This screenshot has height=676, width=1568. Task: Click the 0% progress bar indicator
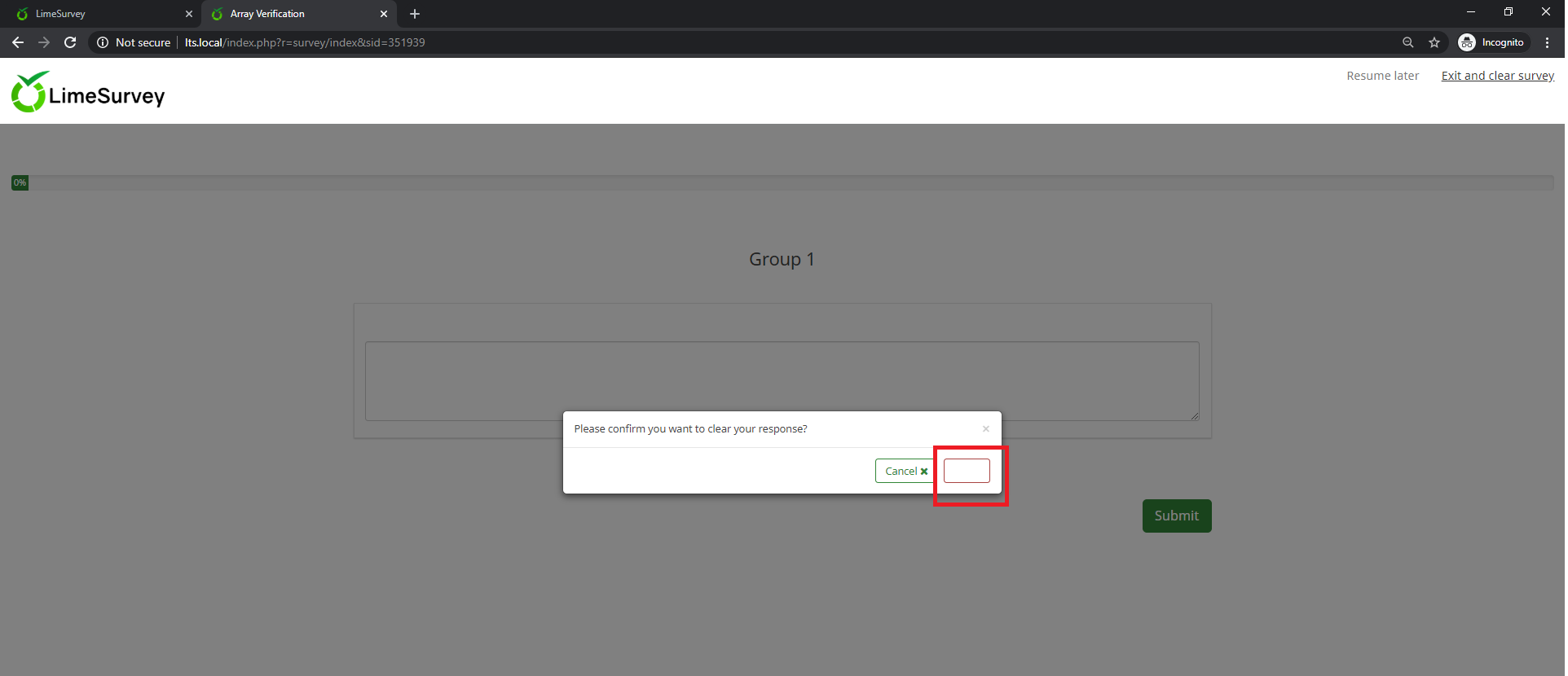[20, 182]
